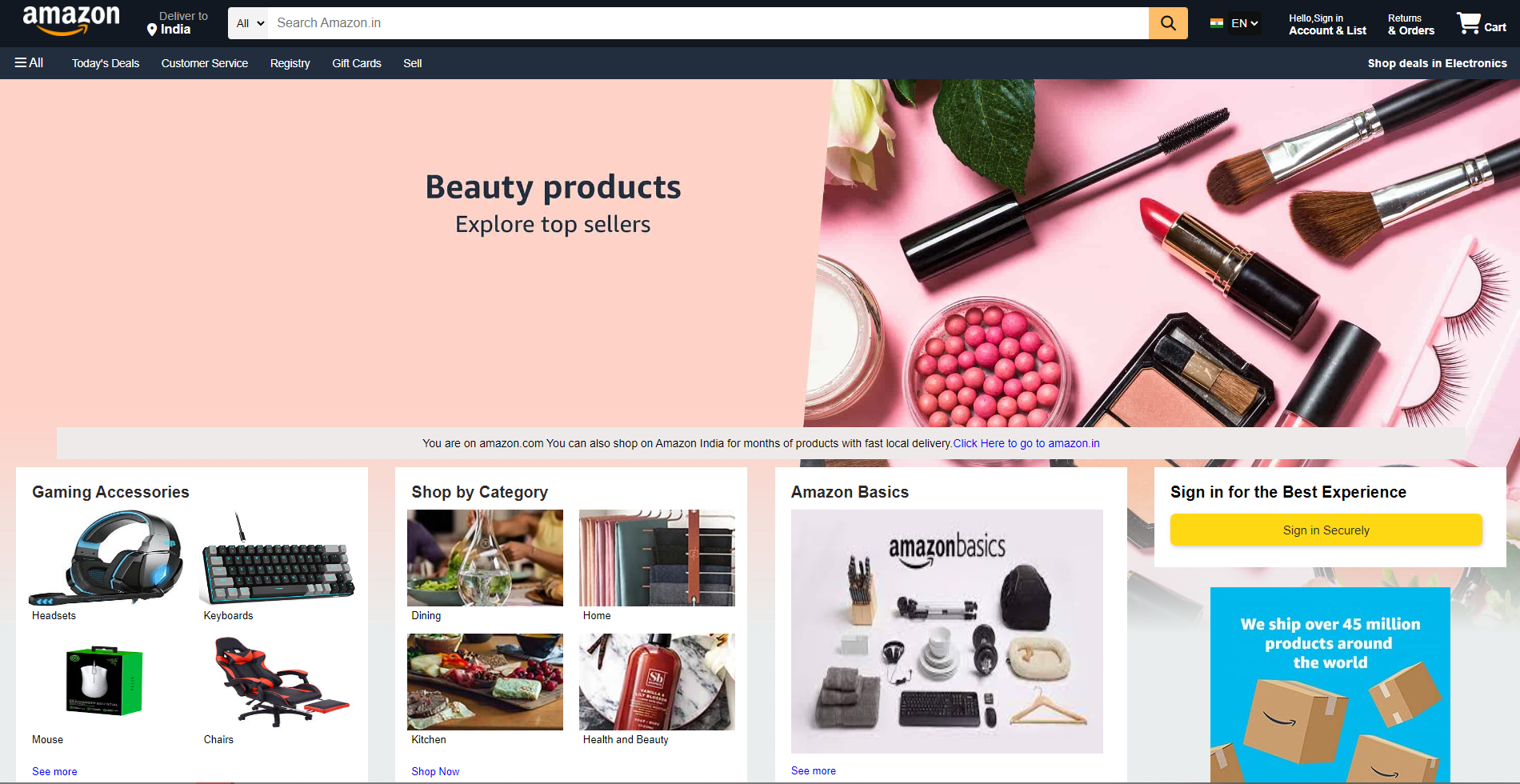Open the Headsets product image

tap(107, 558)
